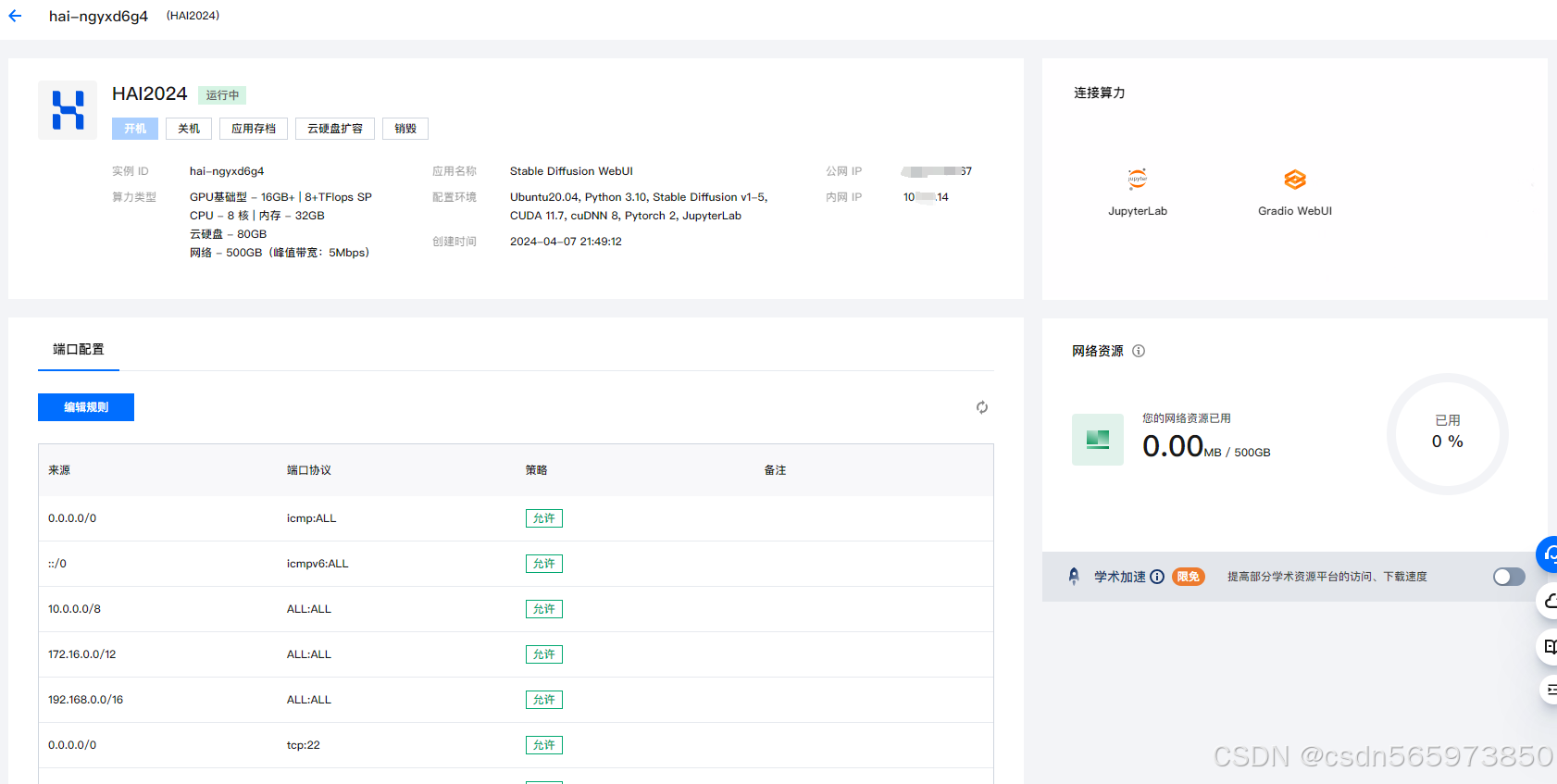Click the 连接算力 heading

pos(1100,93)
